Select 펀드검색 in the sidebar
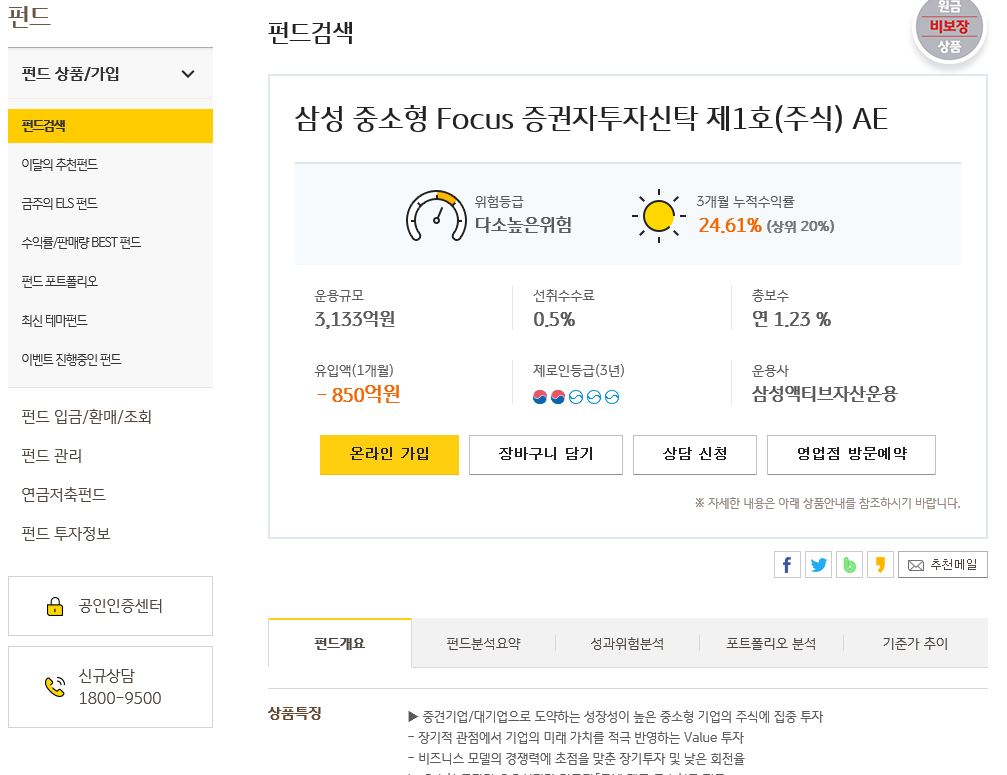 pos(110,126)
